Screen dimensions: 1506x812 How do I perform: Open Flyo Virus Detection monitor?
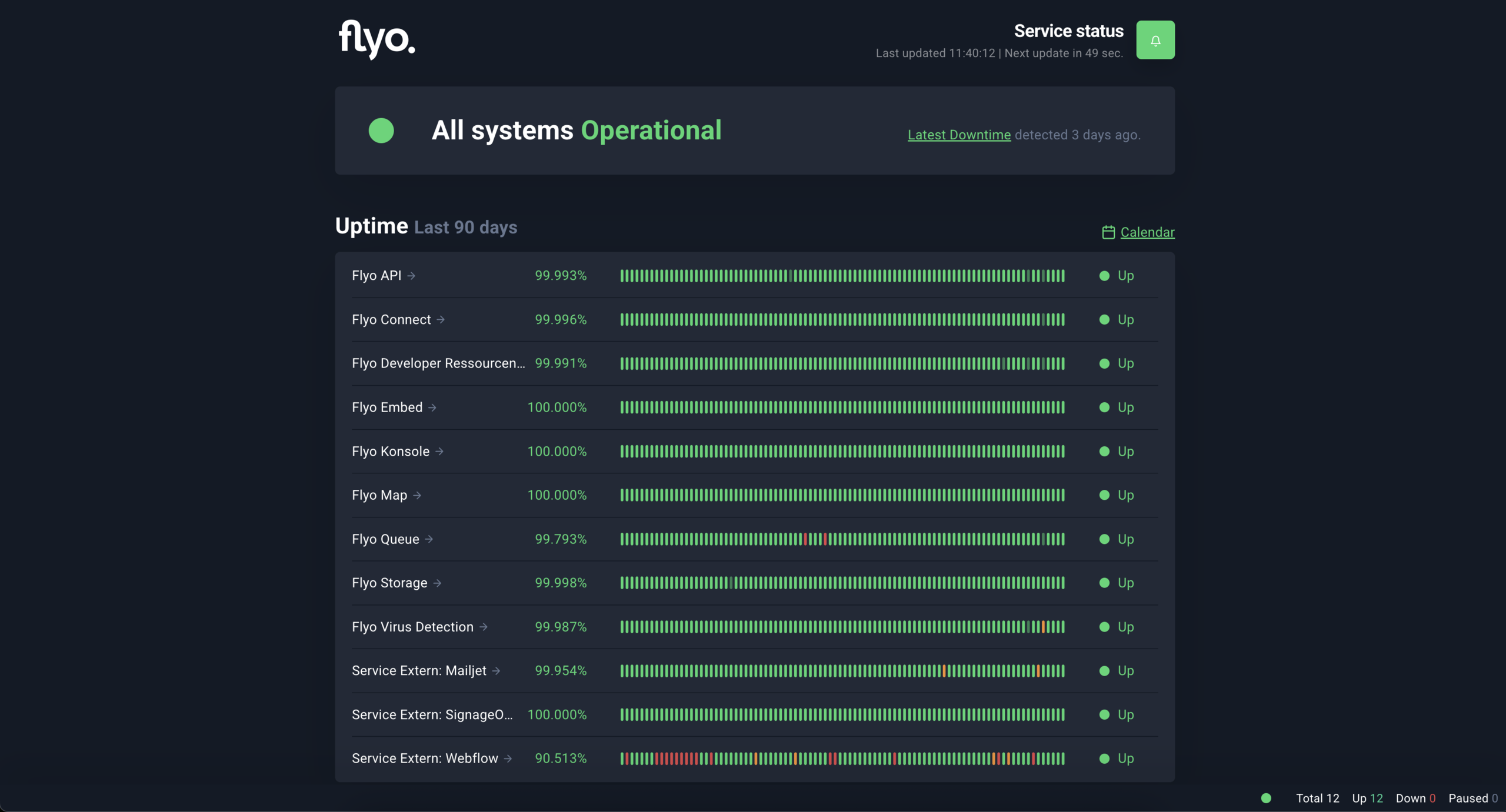(x=412, y=627)
